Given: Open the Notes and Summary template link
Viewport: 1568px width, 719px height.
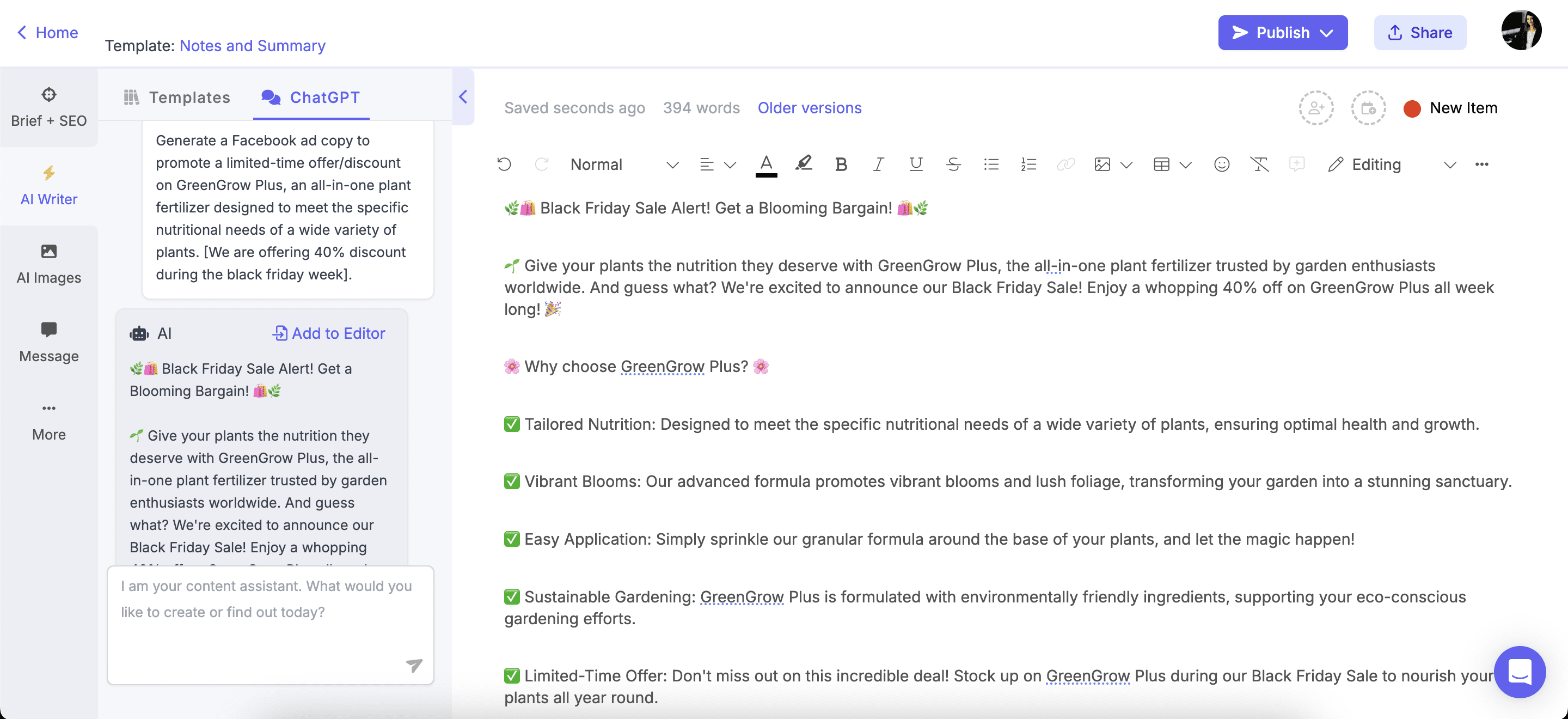Looking at the screenshot, I should point(253,46).
